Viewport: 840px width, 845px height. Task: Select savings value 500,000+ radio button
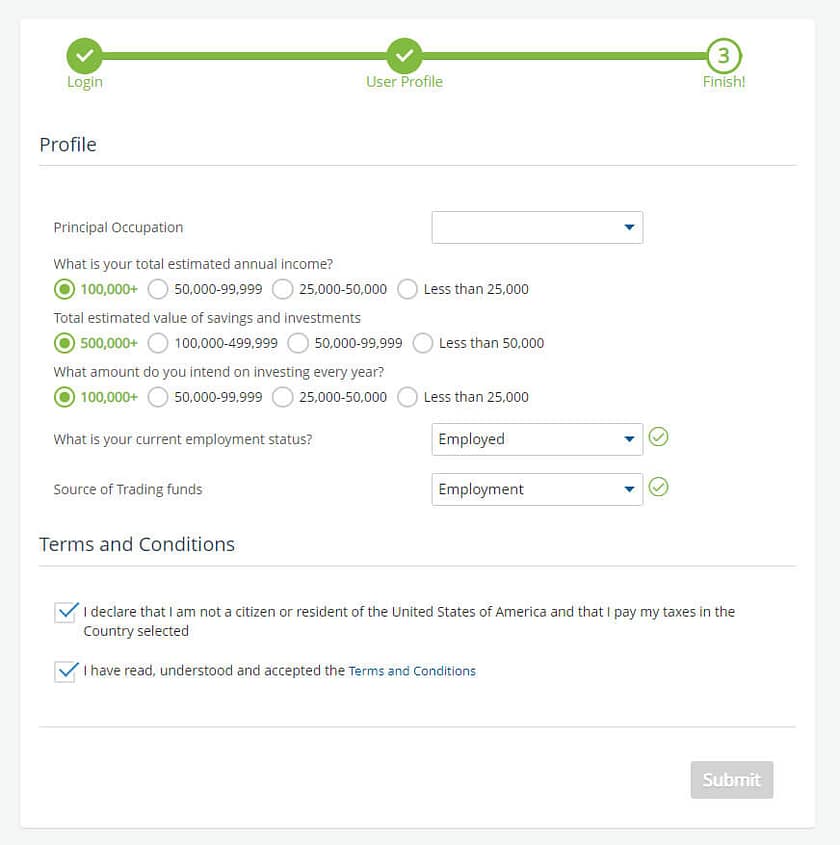[64, 343]
